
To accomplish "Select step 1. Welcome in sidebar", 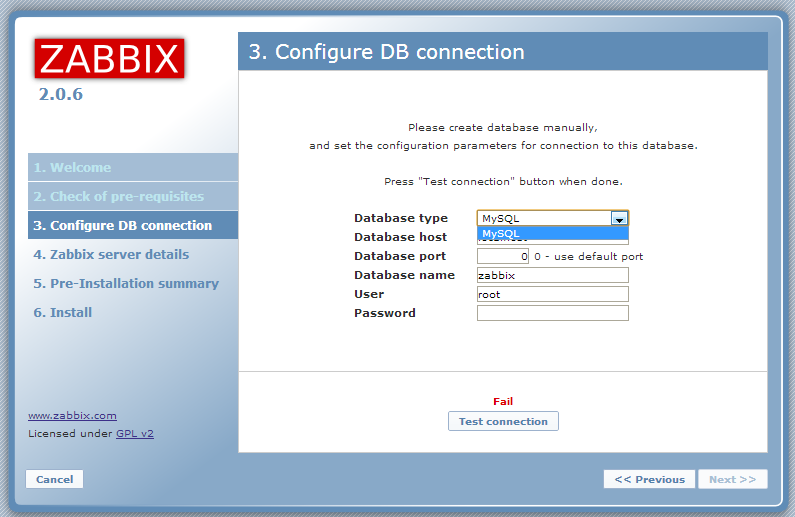I will click(133, 167).
